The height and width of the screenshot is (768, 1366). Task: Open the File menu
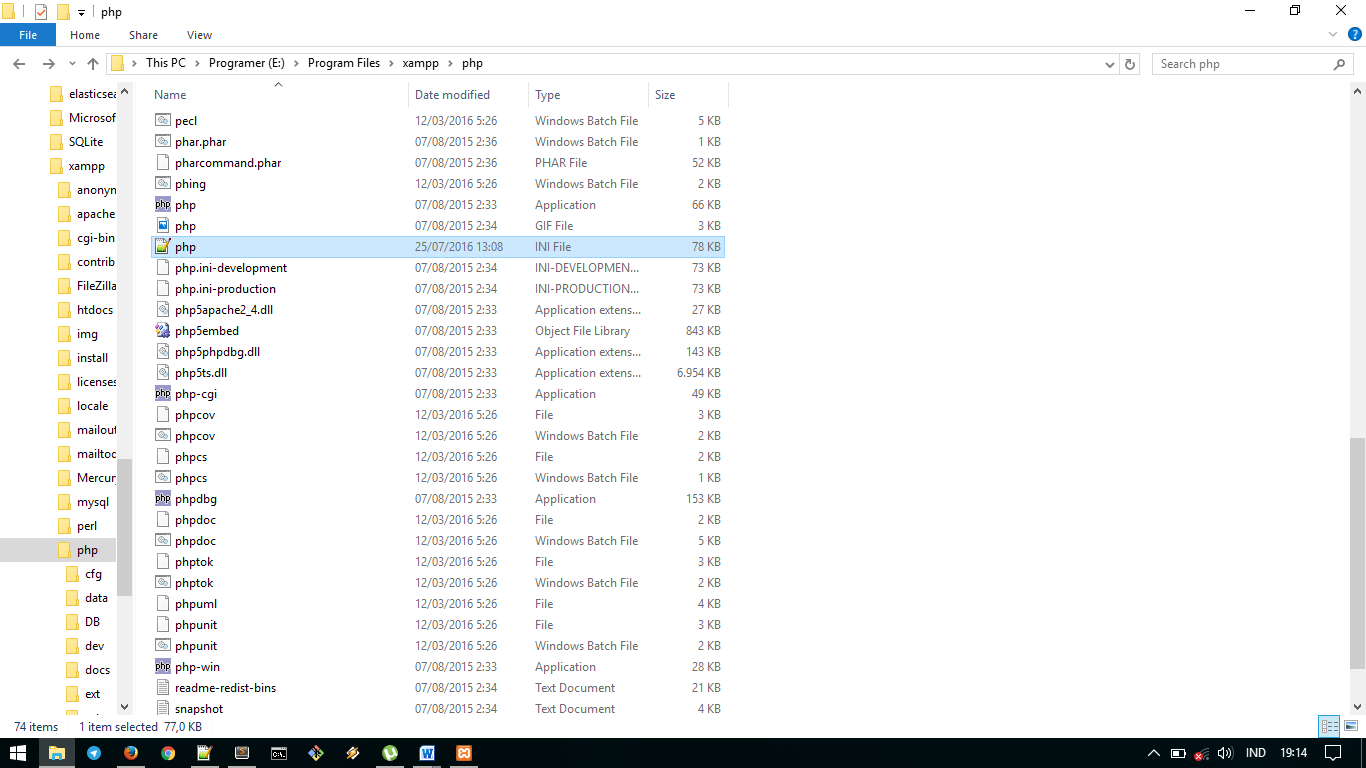coord(28,35)
